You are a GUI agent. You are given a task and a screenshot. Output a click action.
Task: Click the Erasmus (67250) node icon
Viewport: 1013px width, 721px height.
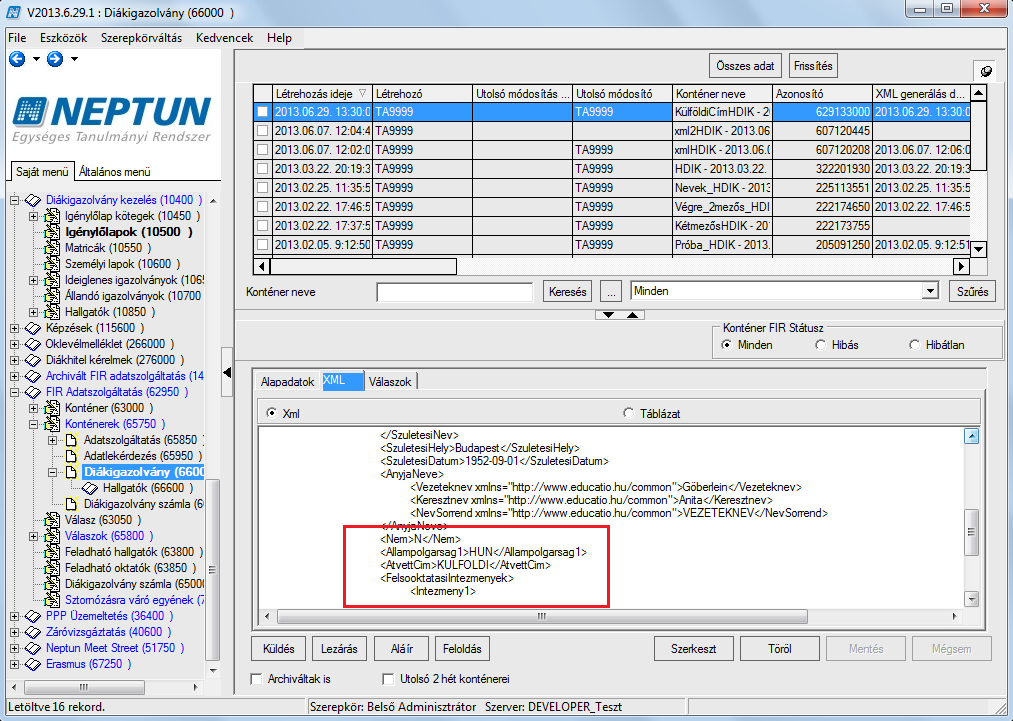pos(33,664)
